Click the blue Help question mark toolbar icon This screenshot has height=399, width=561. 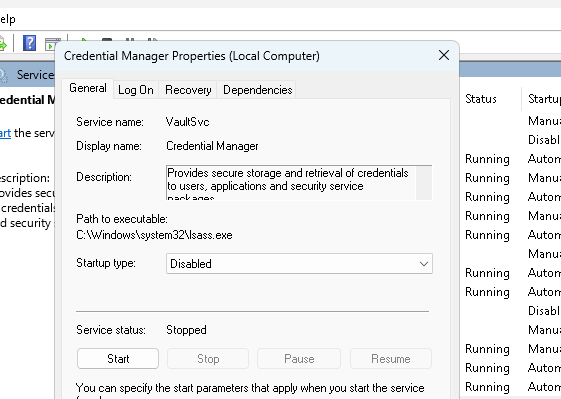[29, 43]
